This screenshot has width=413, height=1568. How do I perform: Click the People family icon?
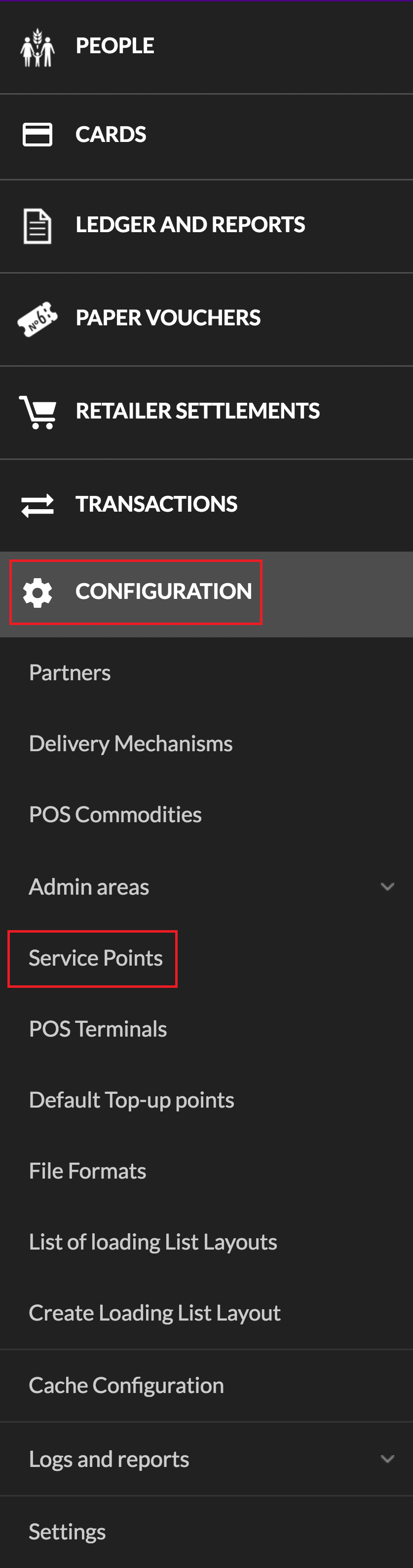(37, 47)
